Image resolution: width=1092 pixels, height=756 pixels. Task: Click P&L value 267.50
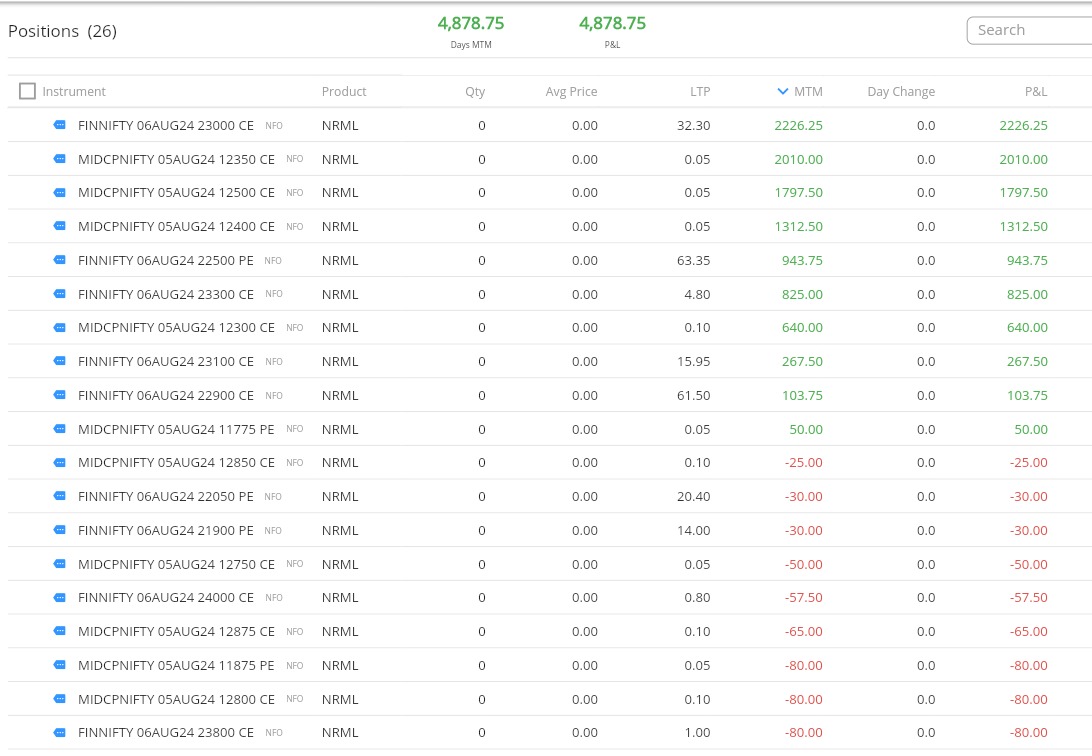coord(1027,361)
